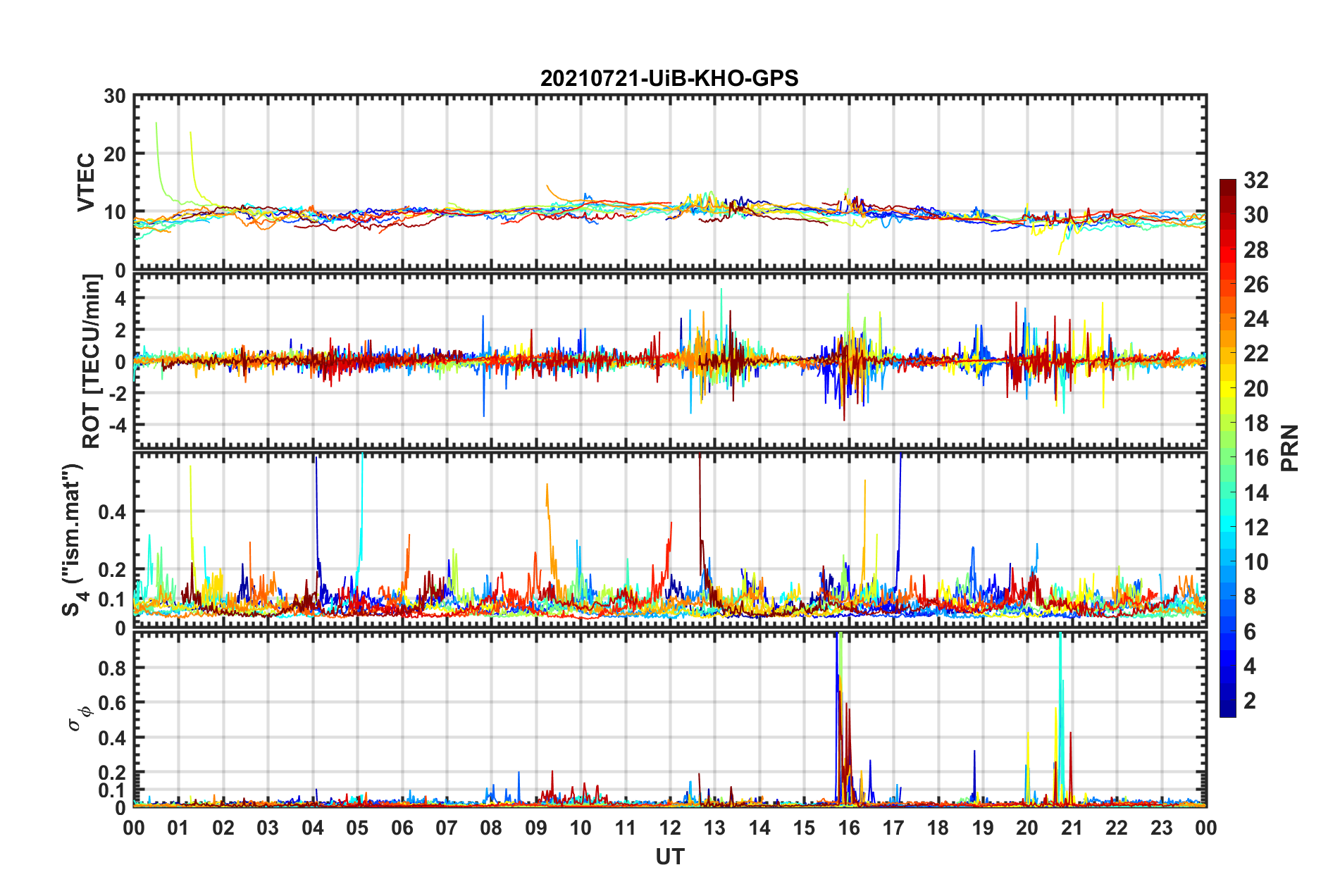Select the VTEC y-axis label
This screenshot has height=896, width=1340.
(x=86, y=182)
